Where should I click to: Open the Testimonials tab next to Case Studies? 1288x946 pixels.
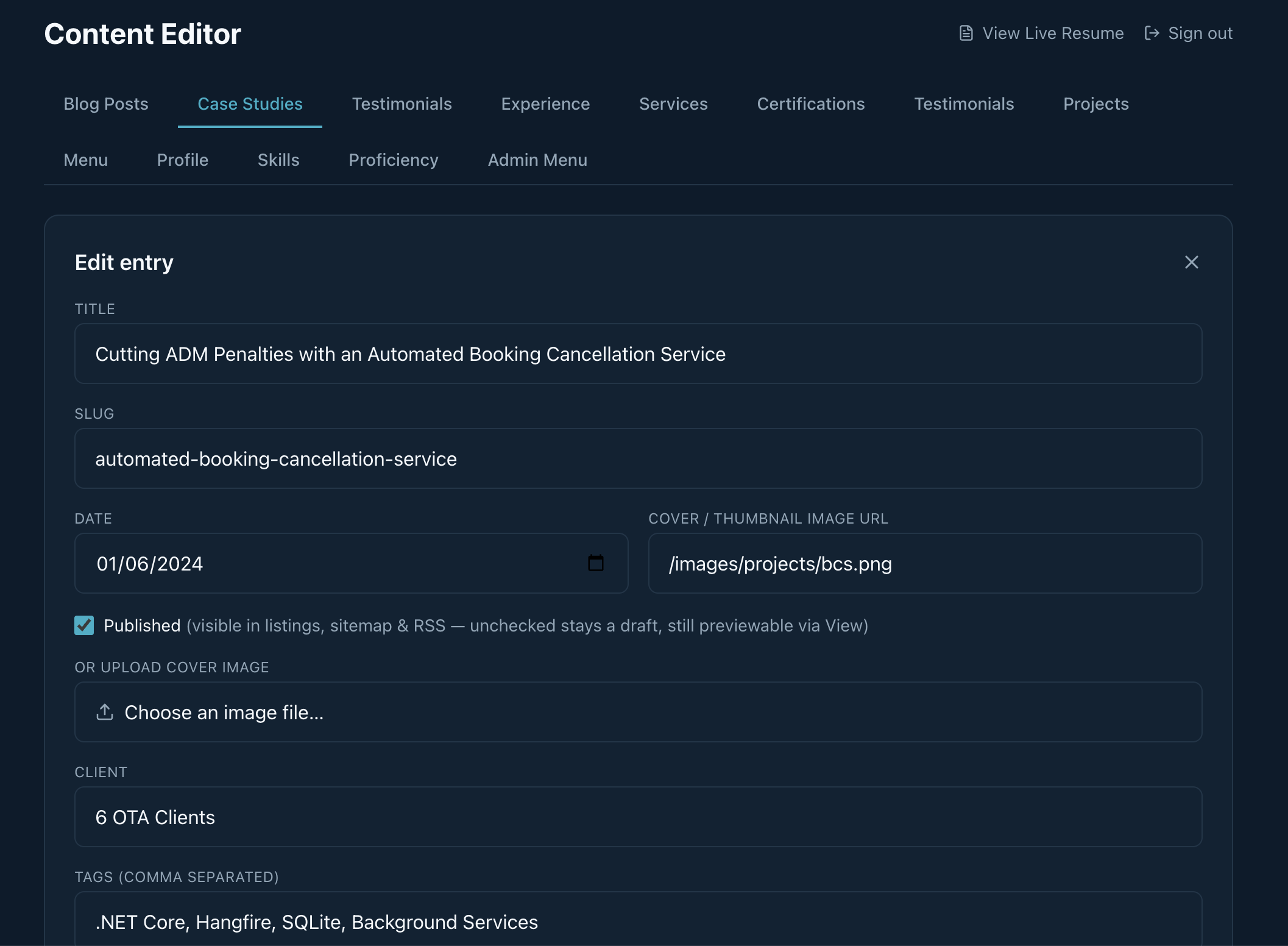(x=402, y=104)
